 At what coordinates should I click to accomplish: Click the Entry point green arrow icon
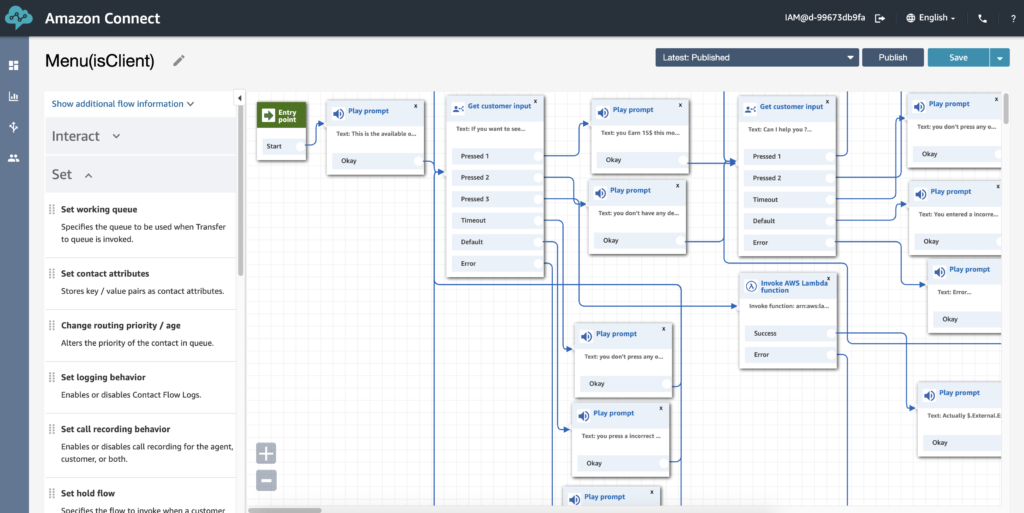(x=268, y=116)
